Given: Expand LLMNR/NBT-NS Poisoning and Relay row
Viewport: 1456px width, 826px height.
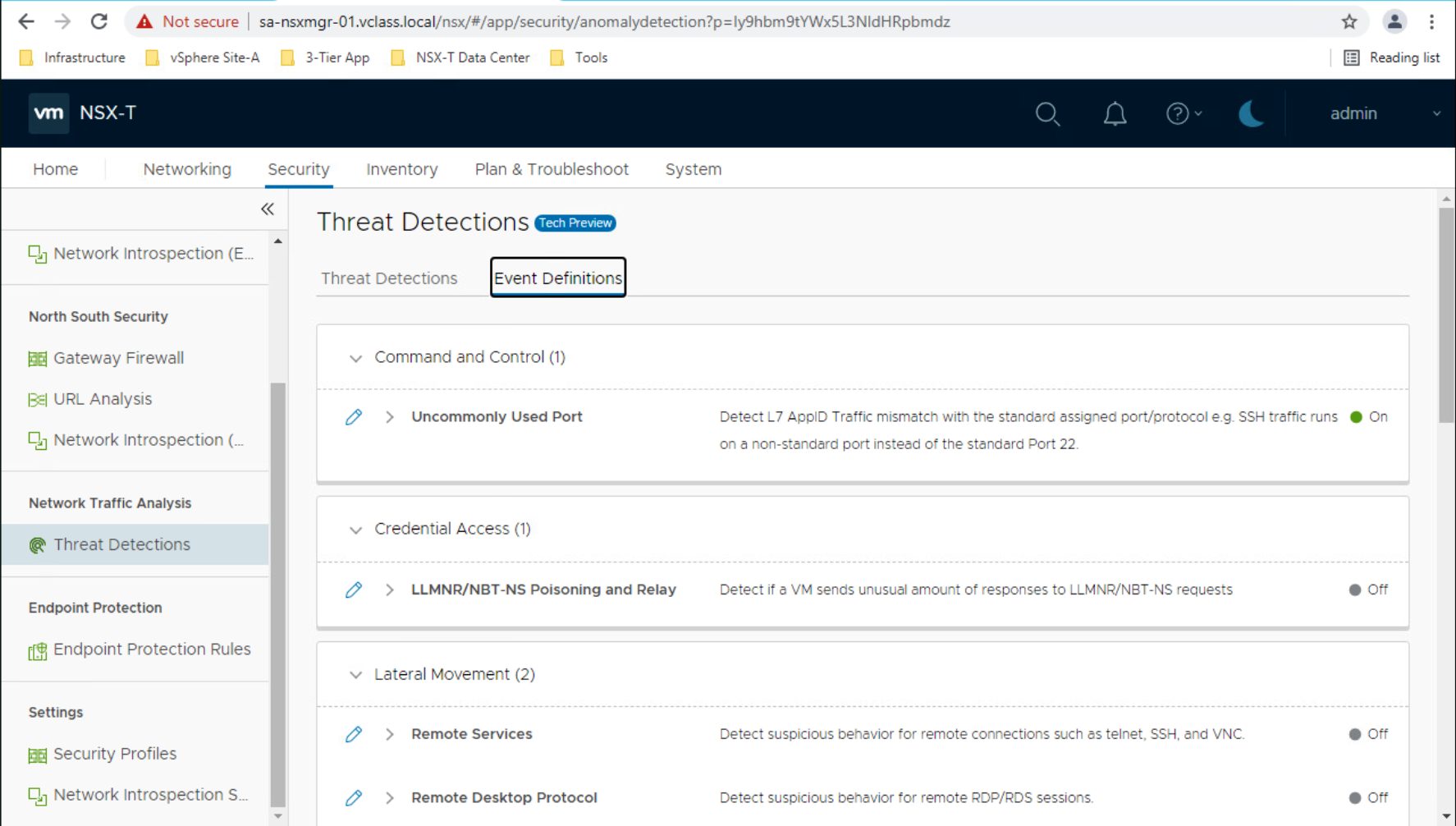Looking at the screenshot, I should [x=390, y=590].
